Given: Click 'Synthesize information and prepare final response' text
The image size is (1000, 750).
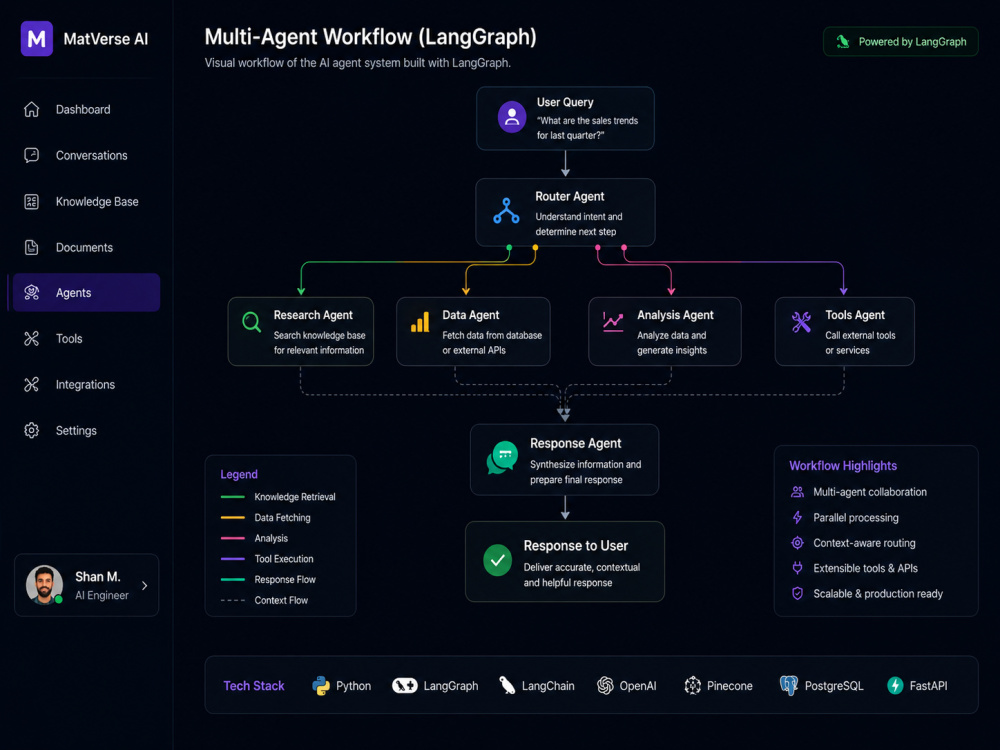Looking at the screenshot, I should click(585, 472).
